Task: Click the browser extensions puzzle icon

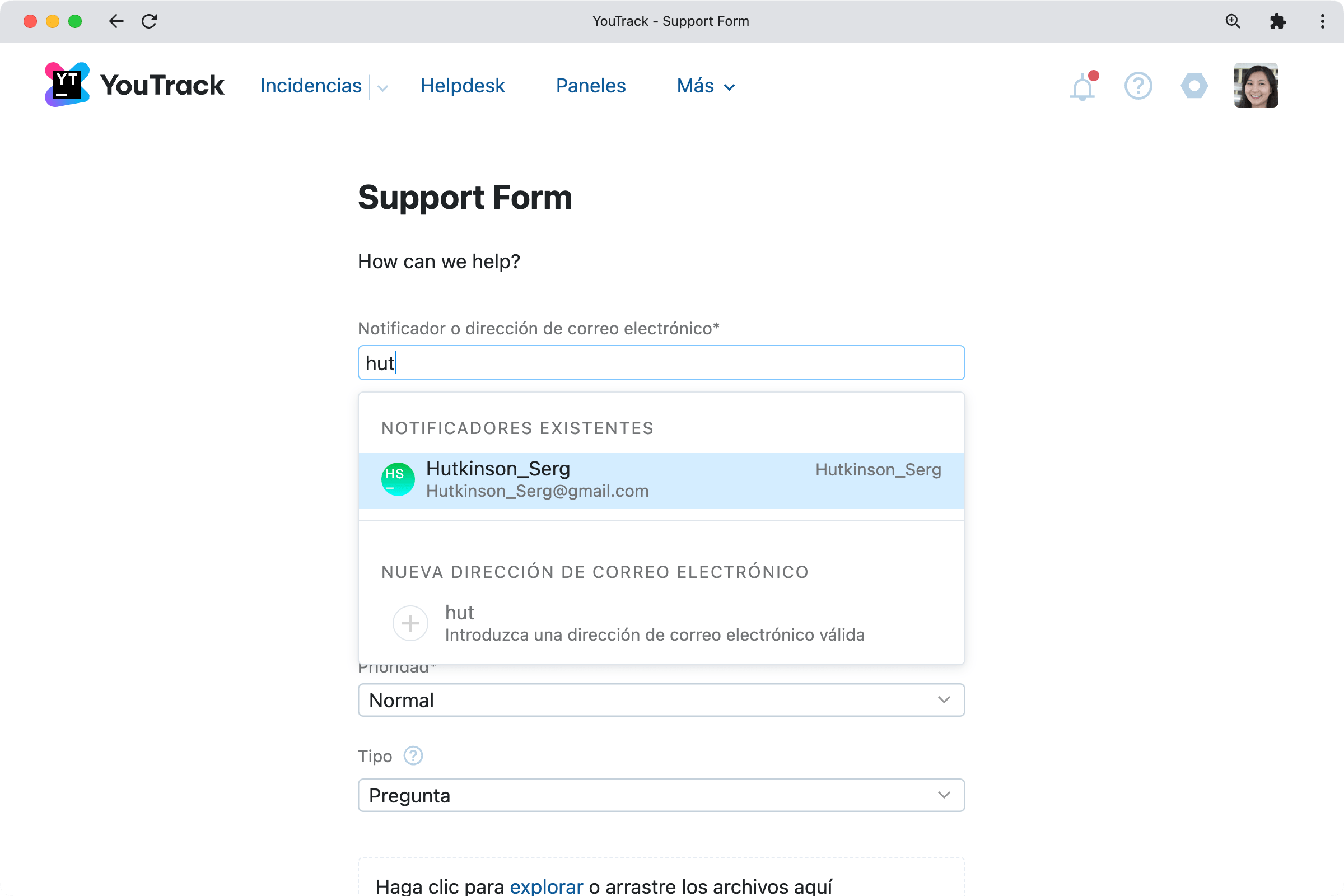Action: tap(1278, 21)
